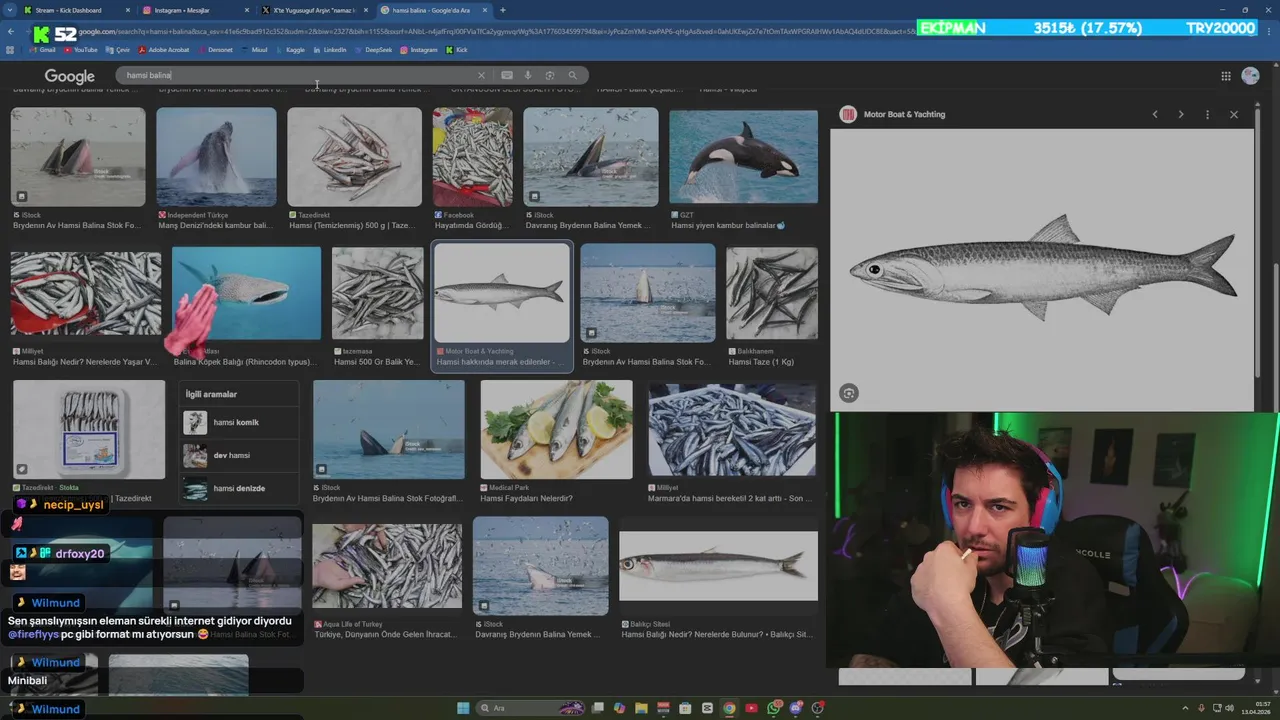Open the tab search dropdown arrow
Image resolution: width=1280 pixels, height=720 pixels.
coord(11,10)
